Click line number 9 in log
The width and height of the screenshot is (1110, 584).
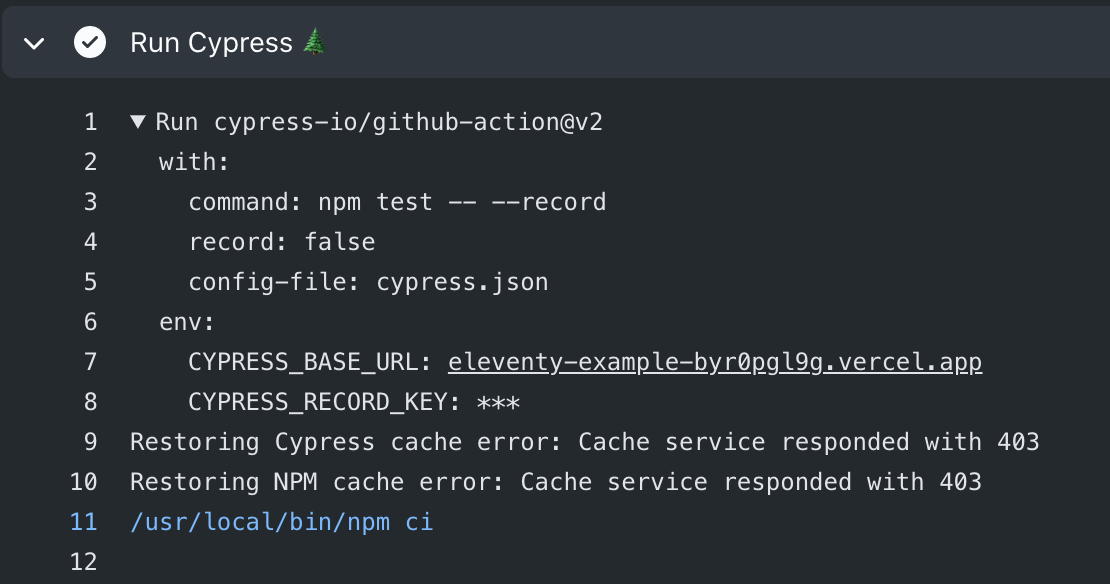click(x=91, y=442)
